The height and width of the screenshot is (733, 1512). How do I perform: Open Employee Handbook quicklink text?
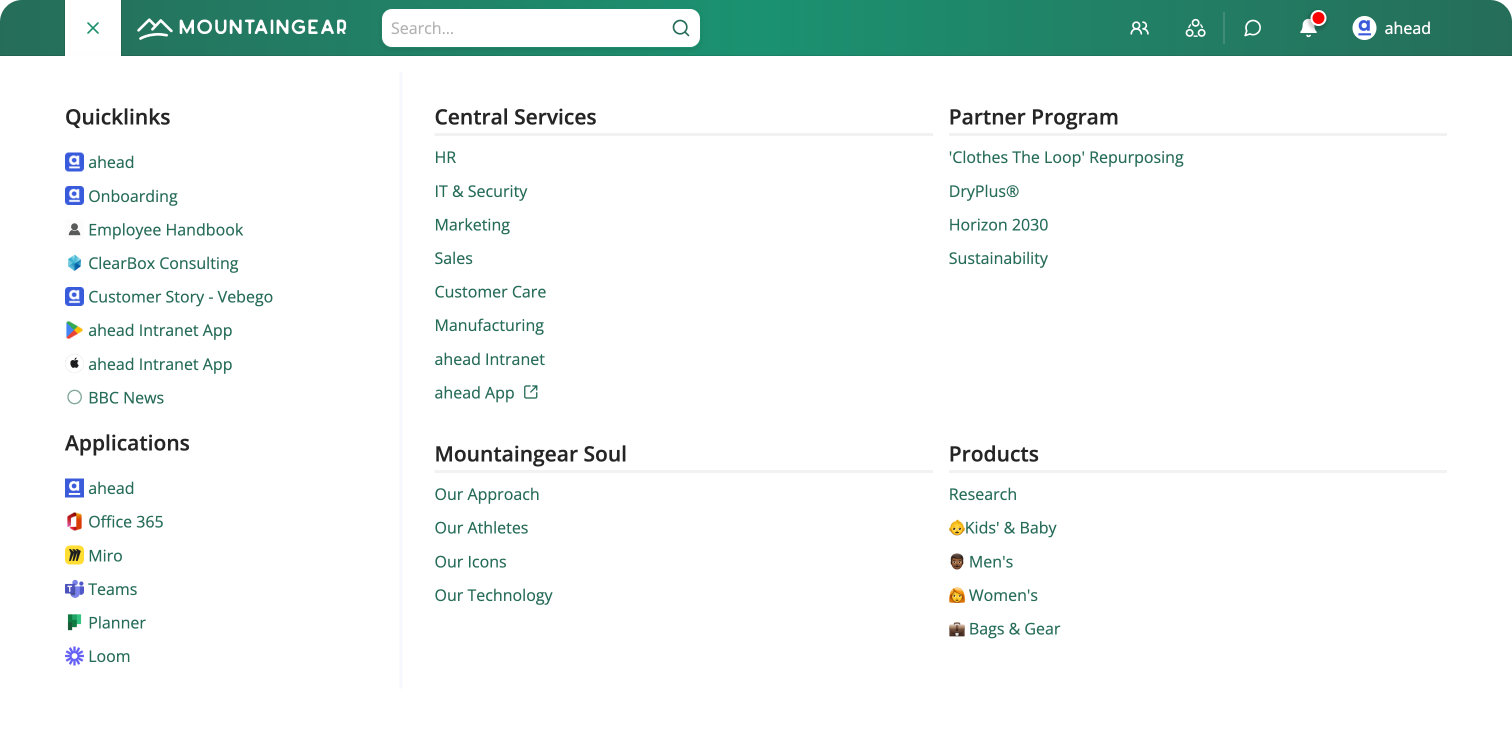(x=166, y=229)
